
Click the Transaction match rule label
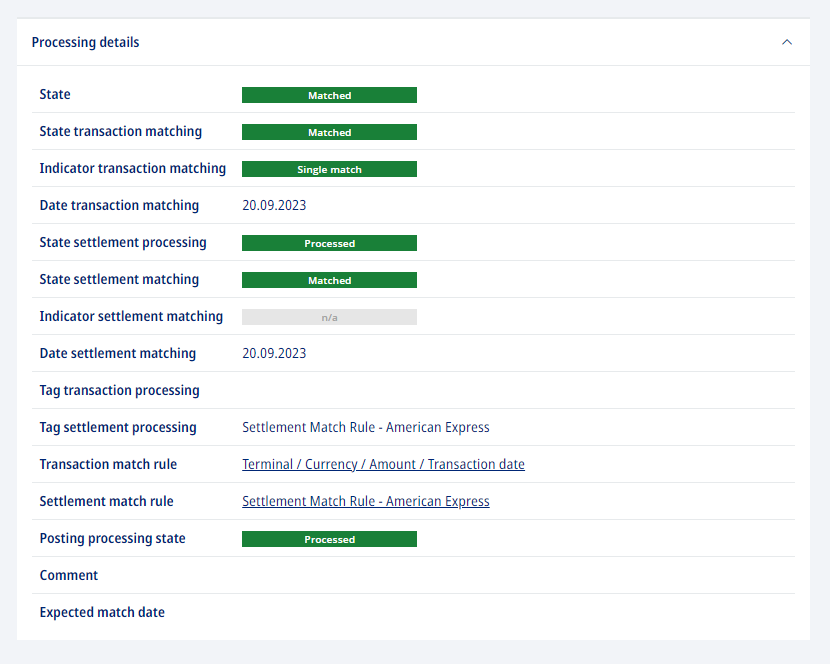[x=108, y=464]
